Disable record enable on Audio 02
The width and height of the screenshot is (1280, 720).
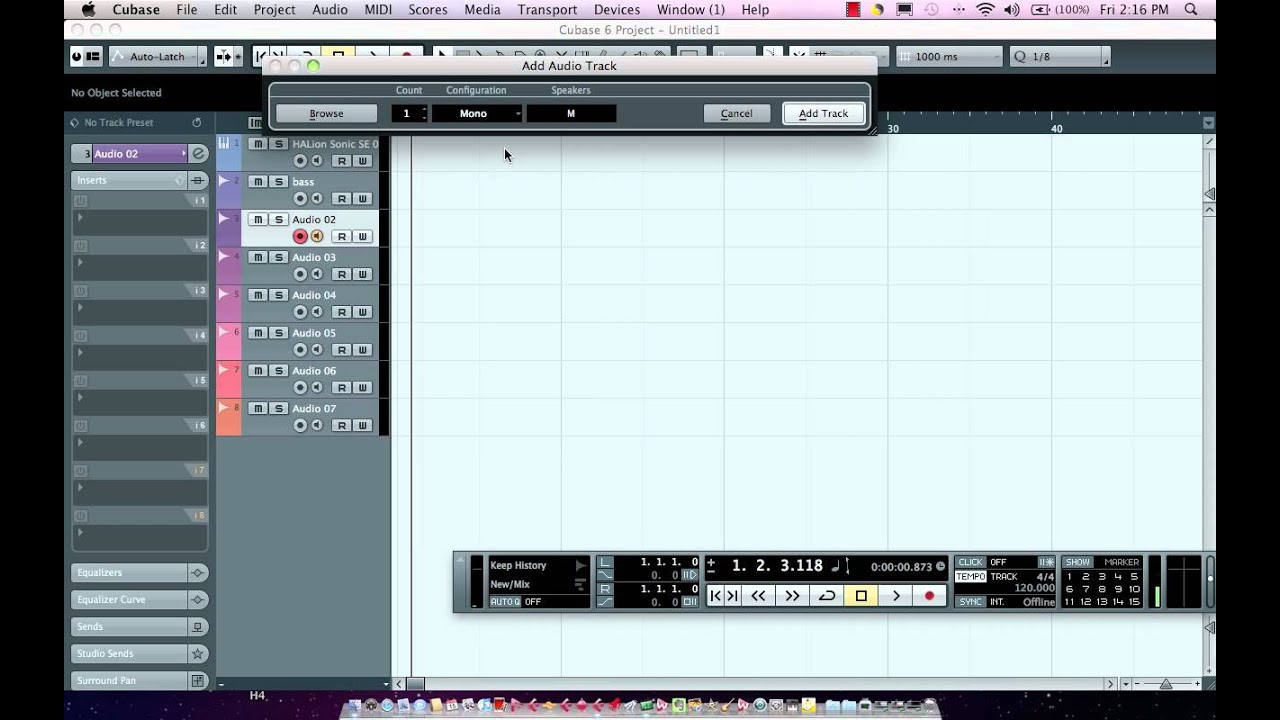click(x=300, y=236)
